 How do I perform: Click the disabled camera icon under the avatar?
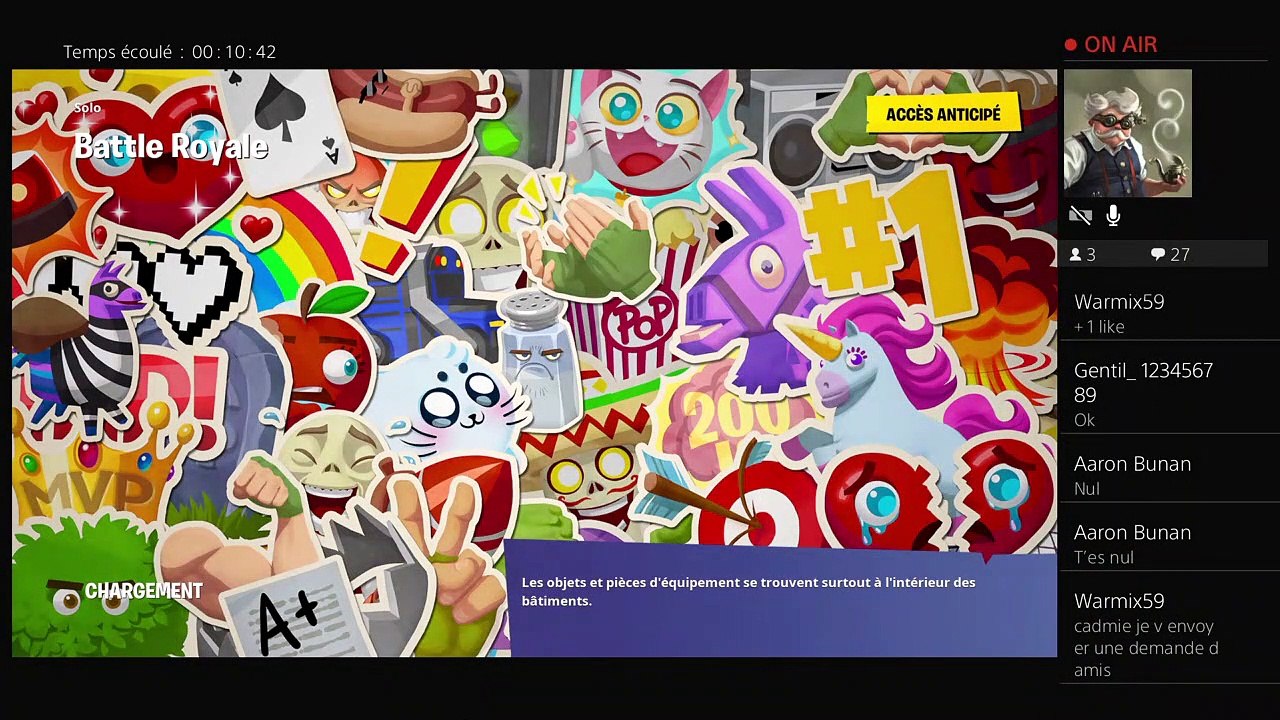click(x=1080, y=215)
